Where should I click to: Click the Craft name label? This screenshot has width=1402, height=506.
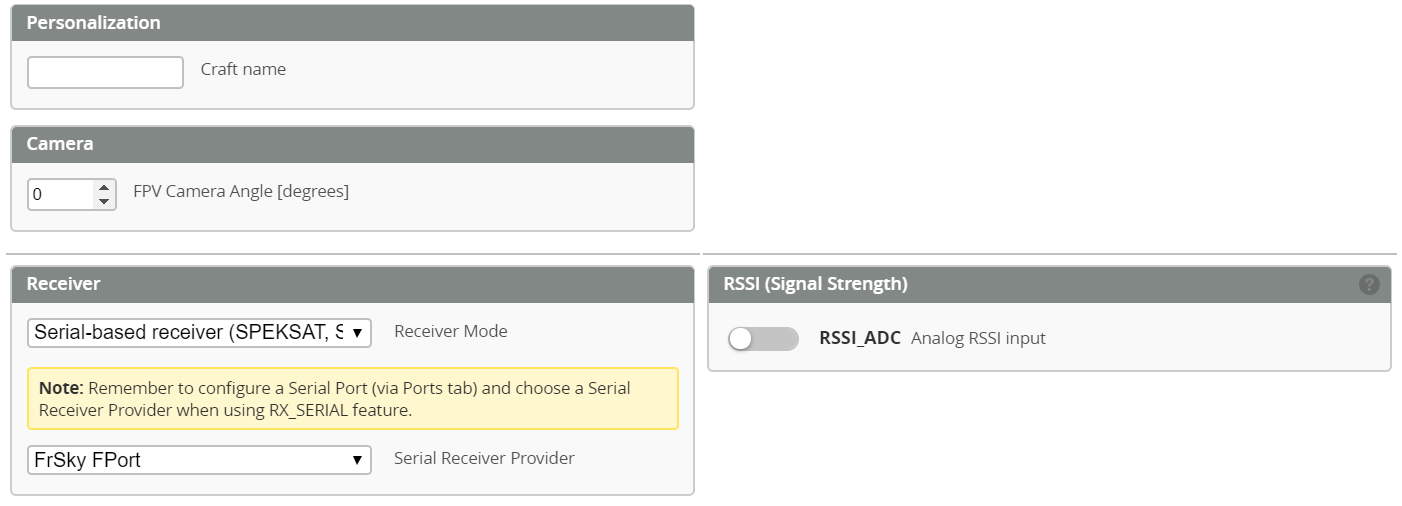click(x=243, y=70)
